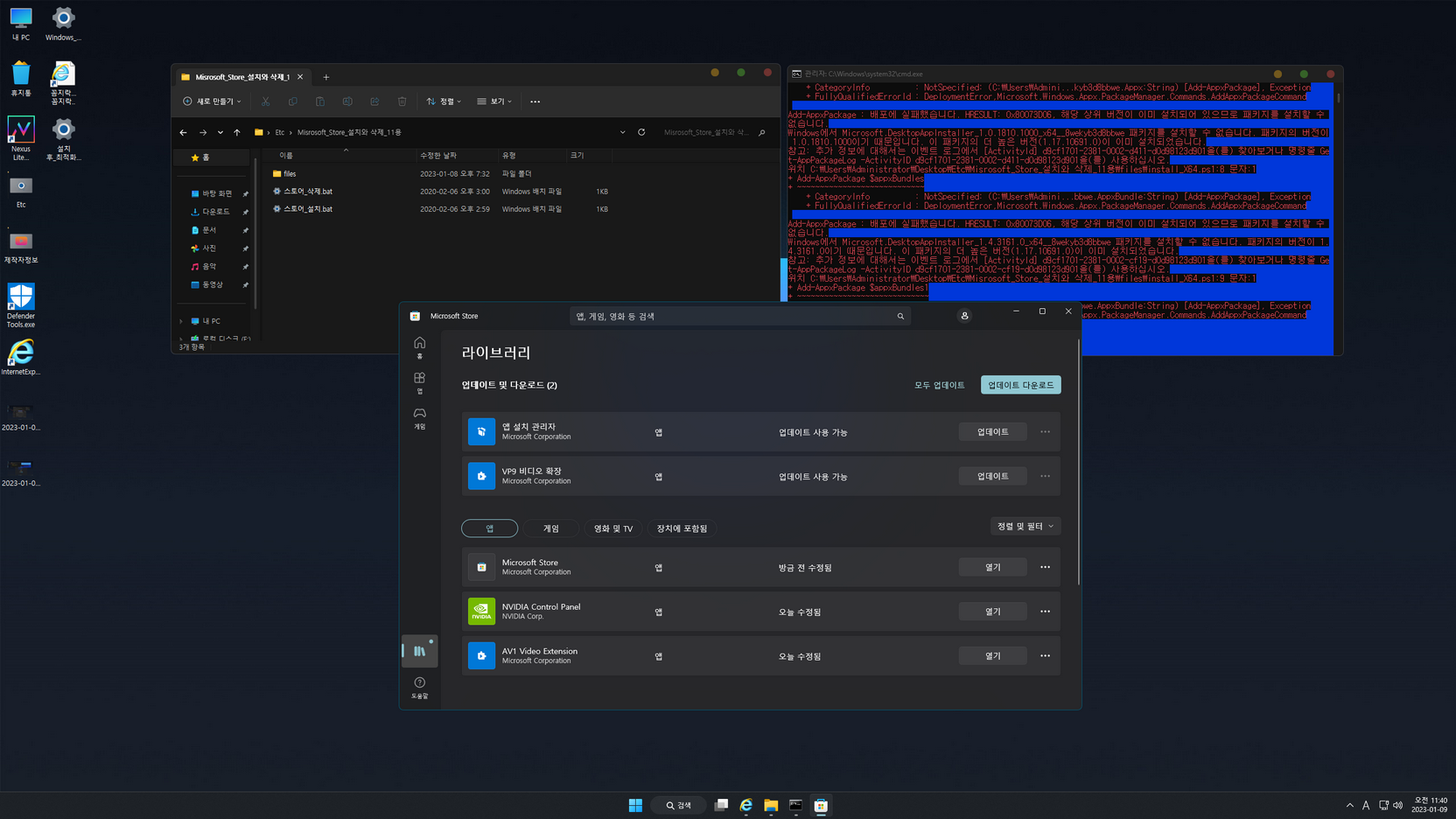Open more options for VP9 비디오 확장
This screenshot has width=1456, height=819.
click(x=1045, y=476)
